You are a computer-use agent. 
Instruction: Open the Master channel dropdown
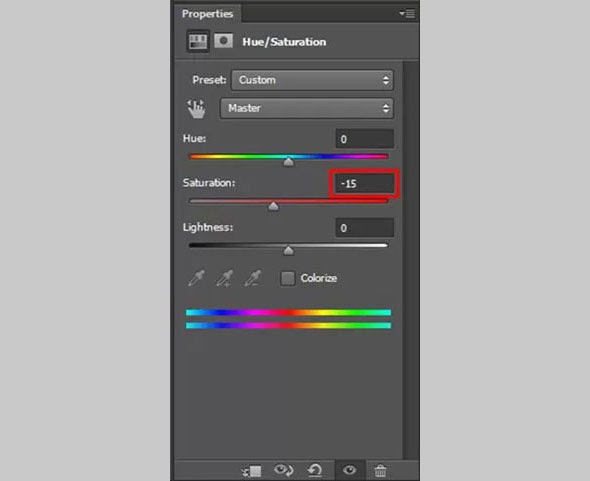click(x=307, y=108)
